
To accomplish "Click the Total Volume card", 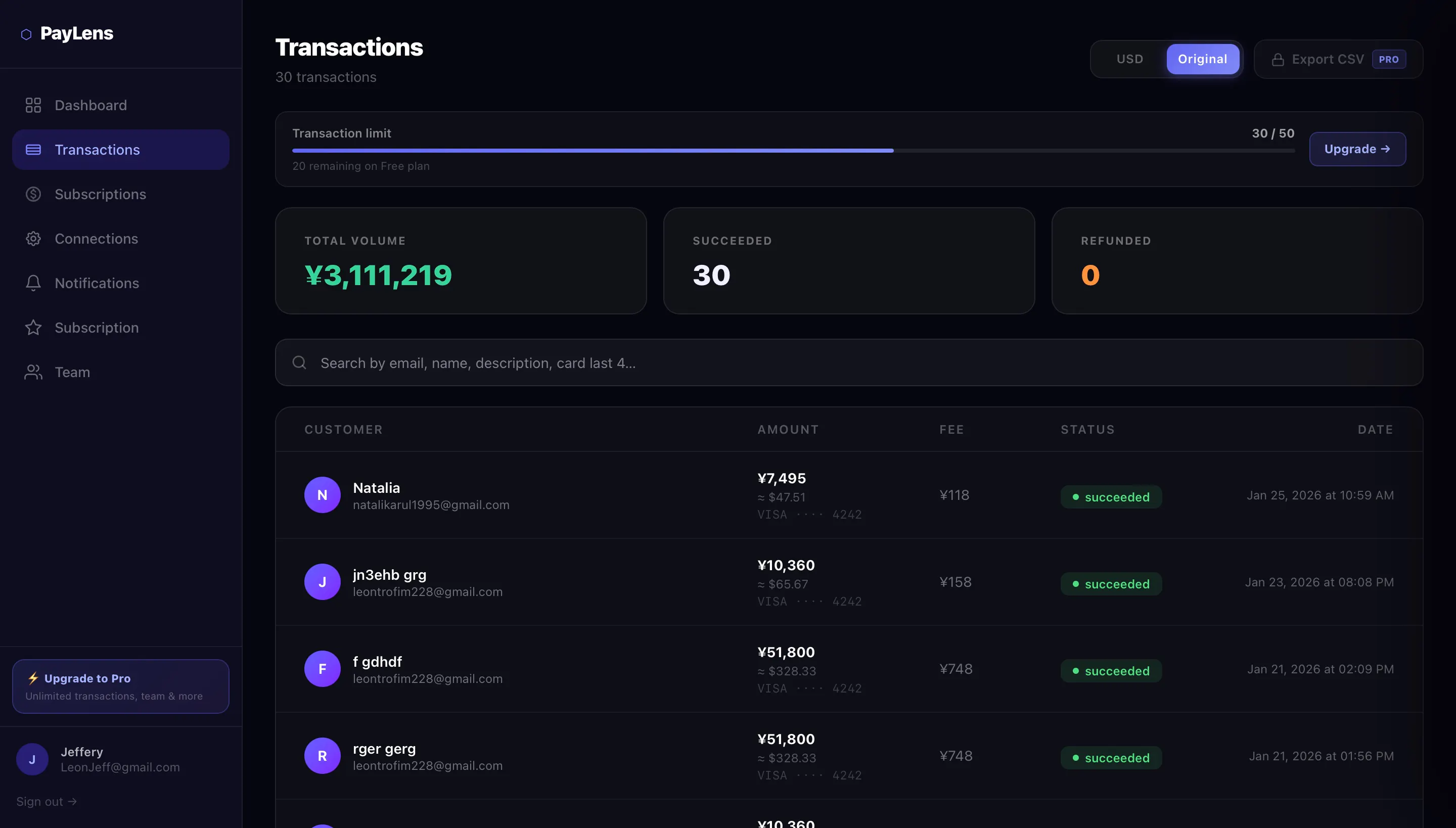I will (x=461, y=260).
